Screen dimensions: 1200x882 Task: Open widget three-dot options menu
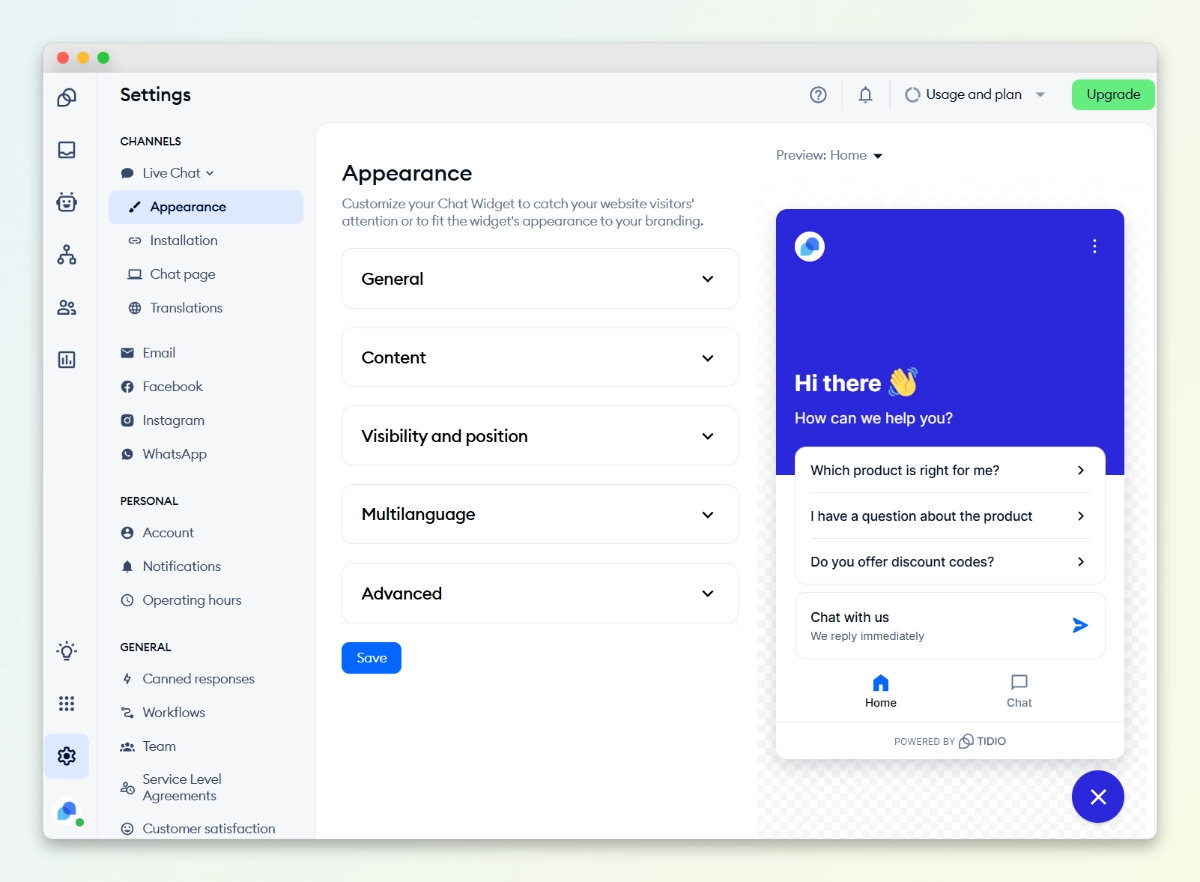point(1094,246)
